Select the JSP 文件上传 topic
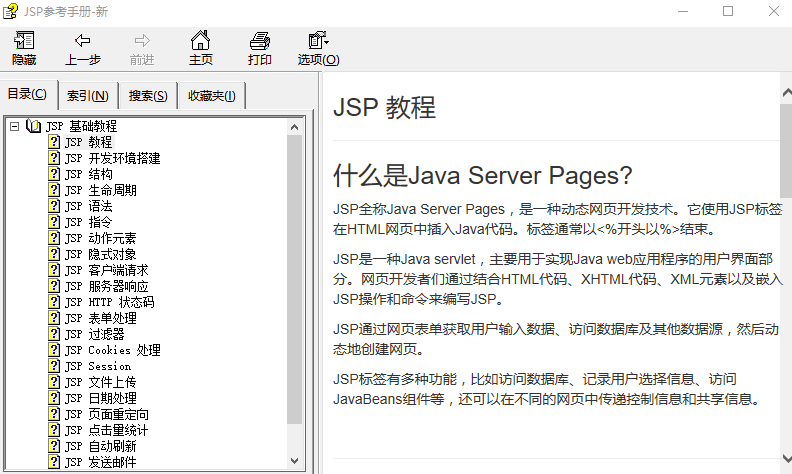 pos(100,382)
